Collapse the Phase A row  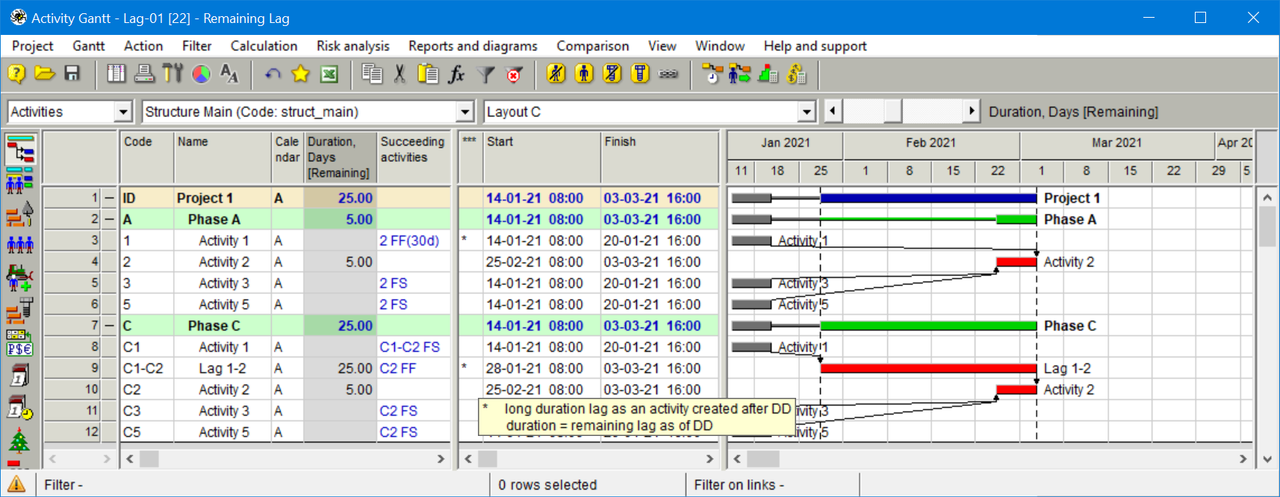pos(110,219)
